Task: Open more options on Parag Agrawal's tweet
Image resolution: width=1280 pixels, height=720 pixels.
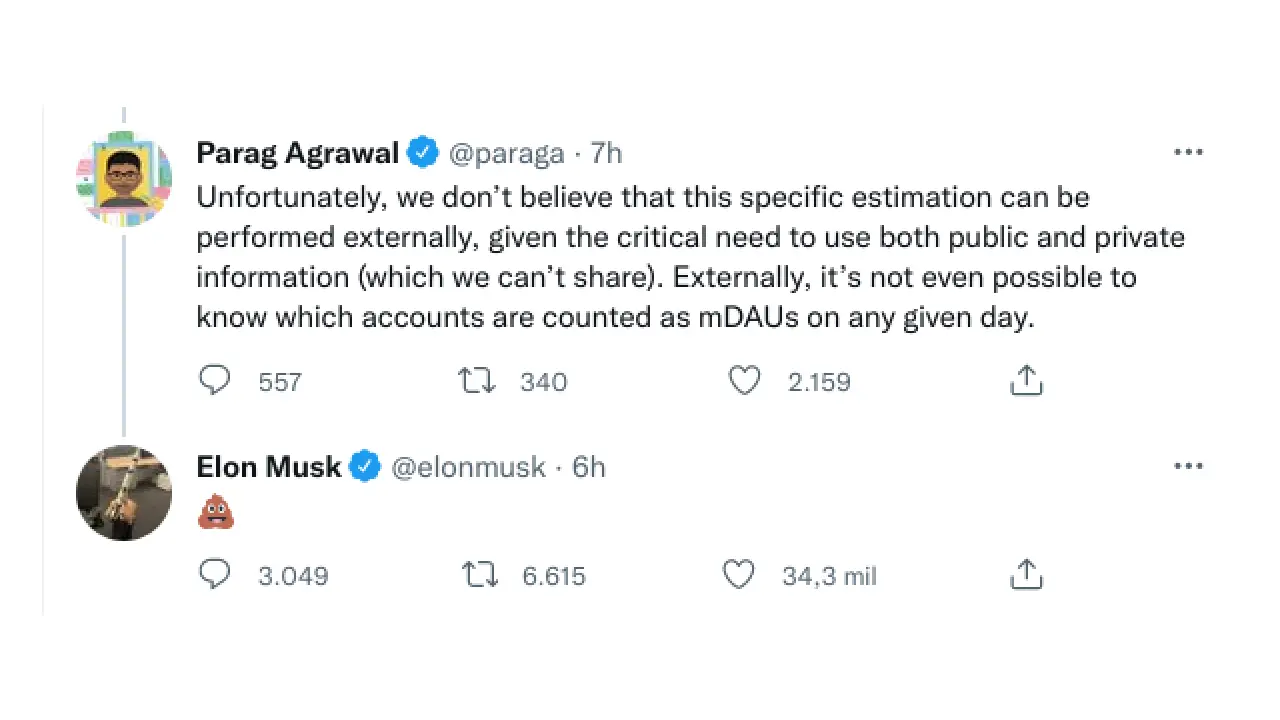Action: 1187,152
